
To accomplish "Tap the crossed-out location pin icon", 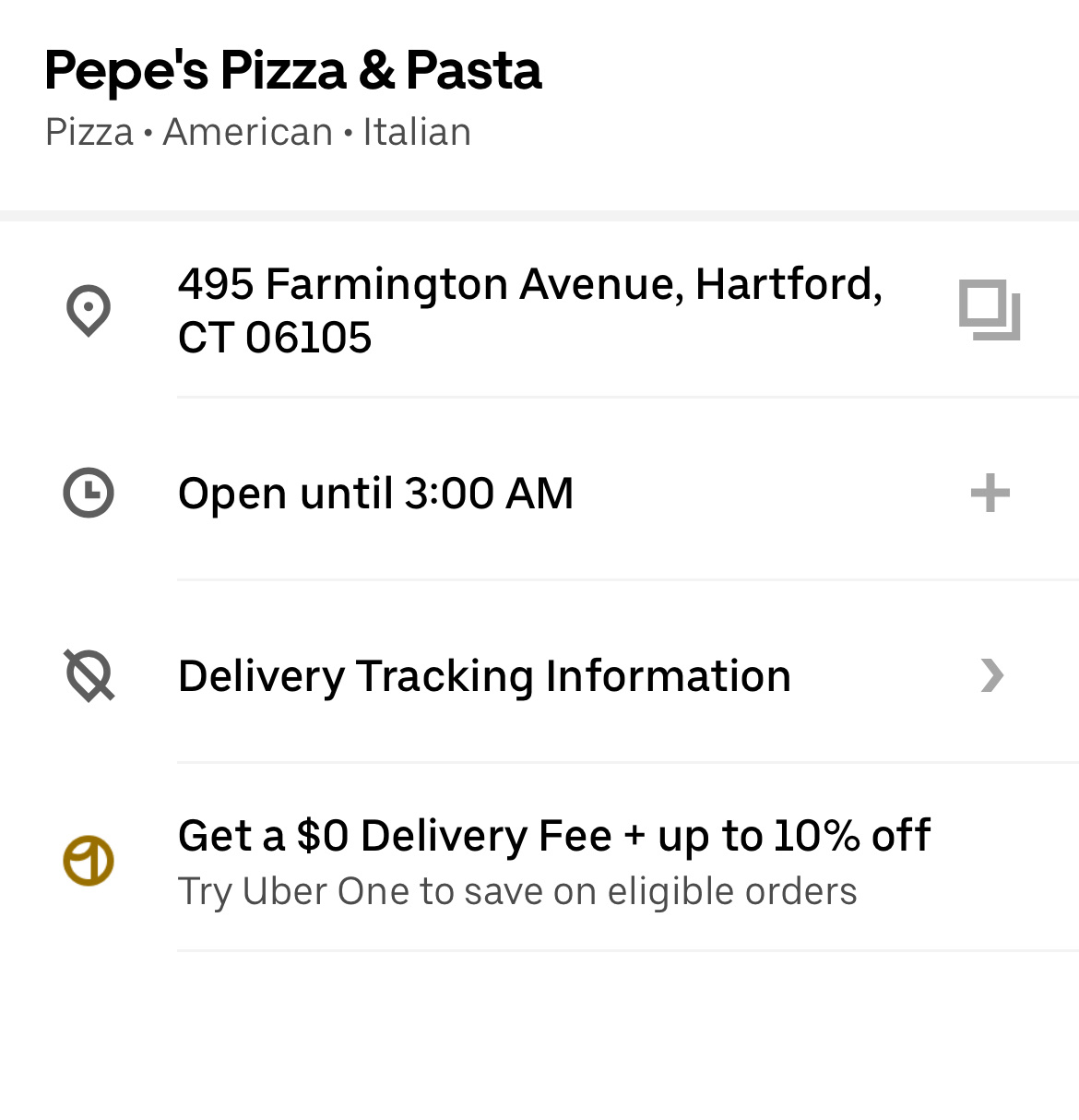I will pos(89,675).
